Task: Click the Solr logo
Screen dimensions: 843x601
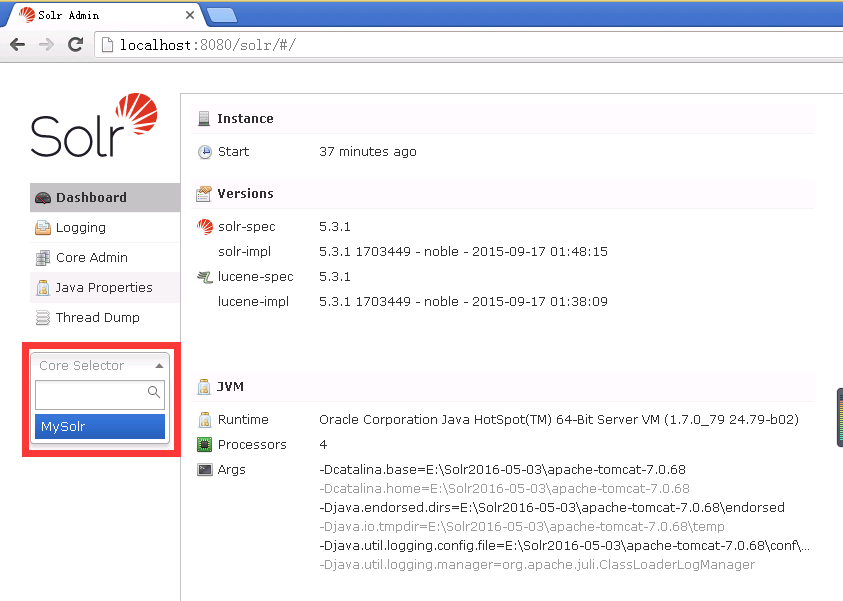Action: [x=94, y=125]
